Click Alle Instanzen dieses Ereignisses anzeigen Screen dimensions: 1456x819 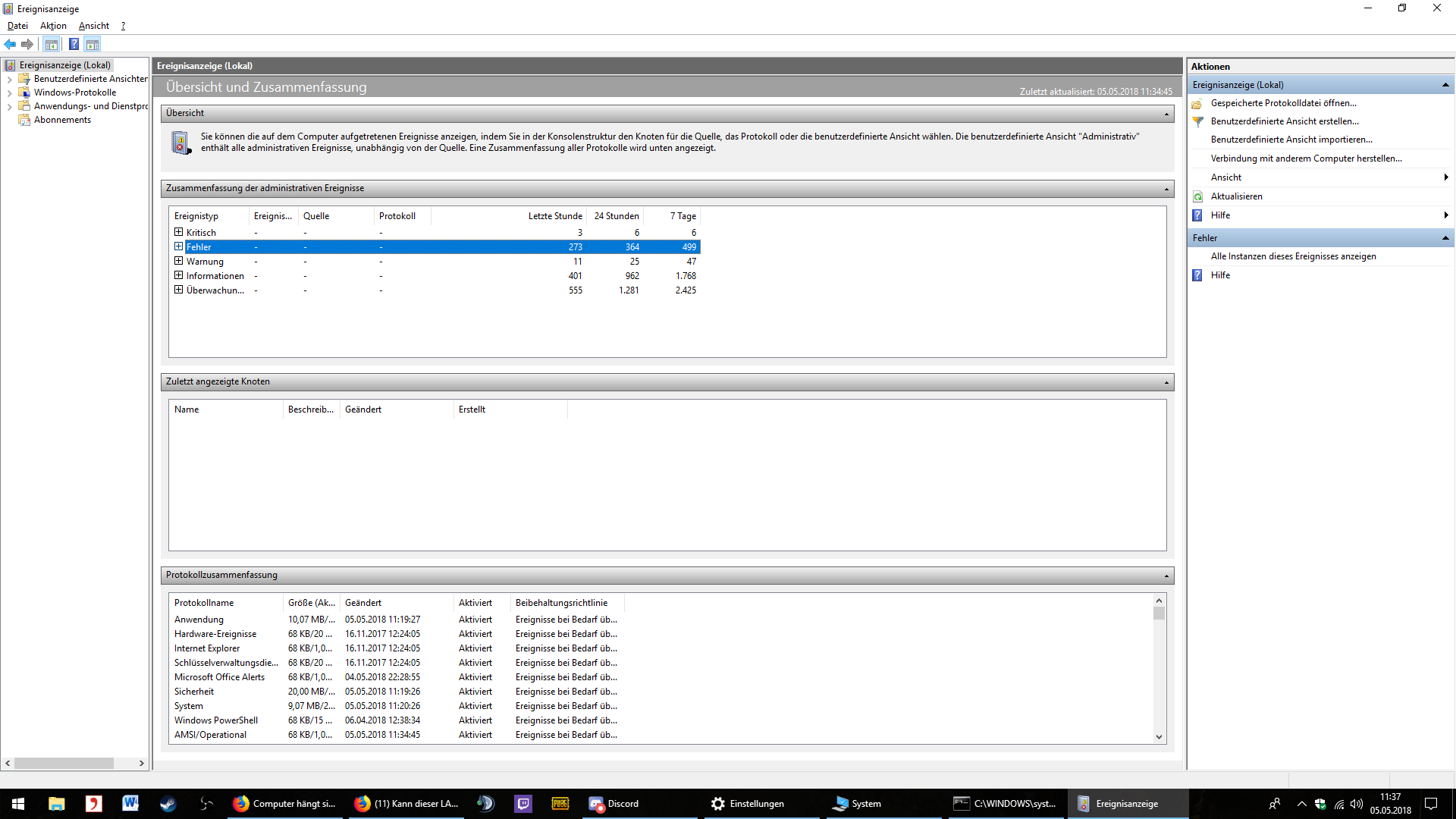point(1293,256)
